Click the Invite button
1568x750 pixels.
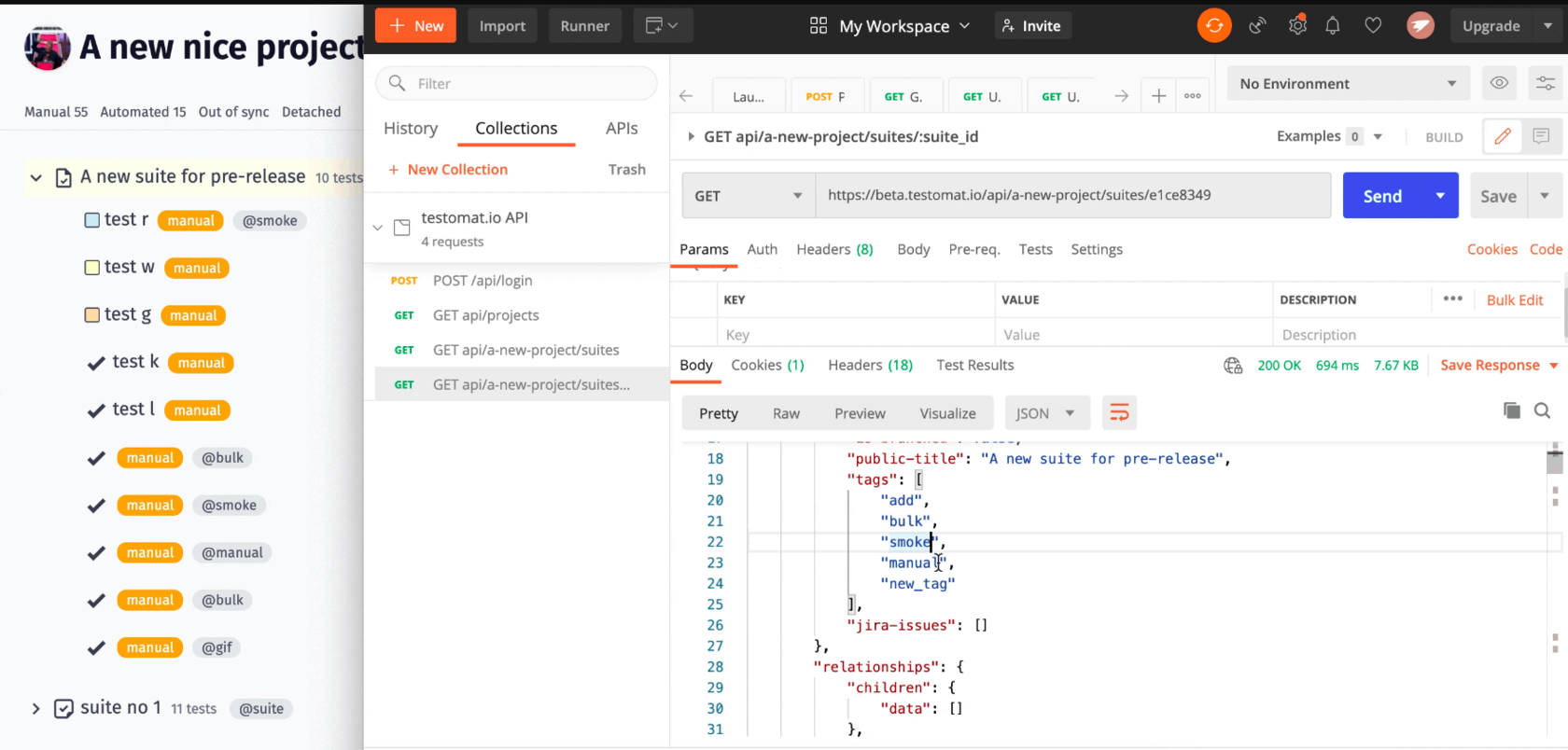coord(1032,26)
